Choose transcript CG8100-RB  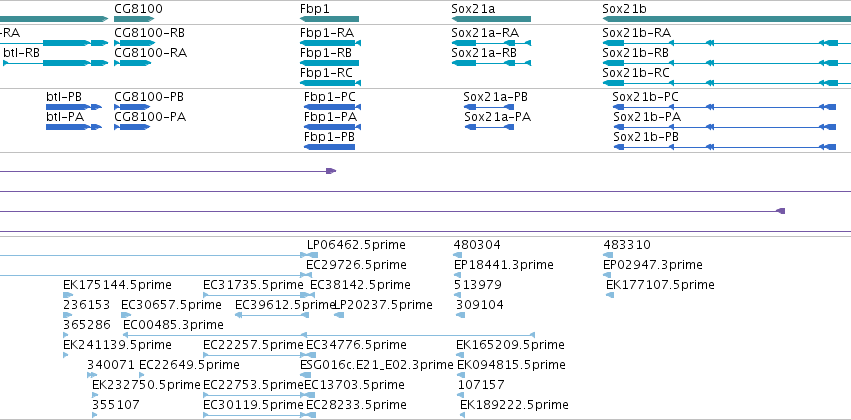pyautogui.click(x=149, y=33)
